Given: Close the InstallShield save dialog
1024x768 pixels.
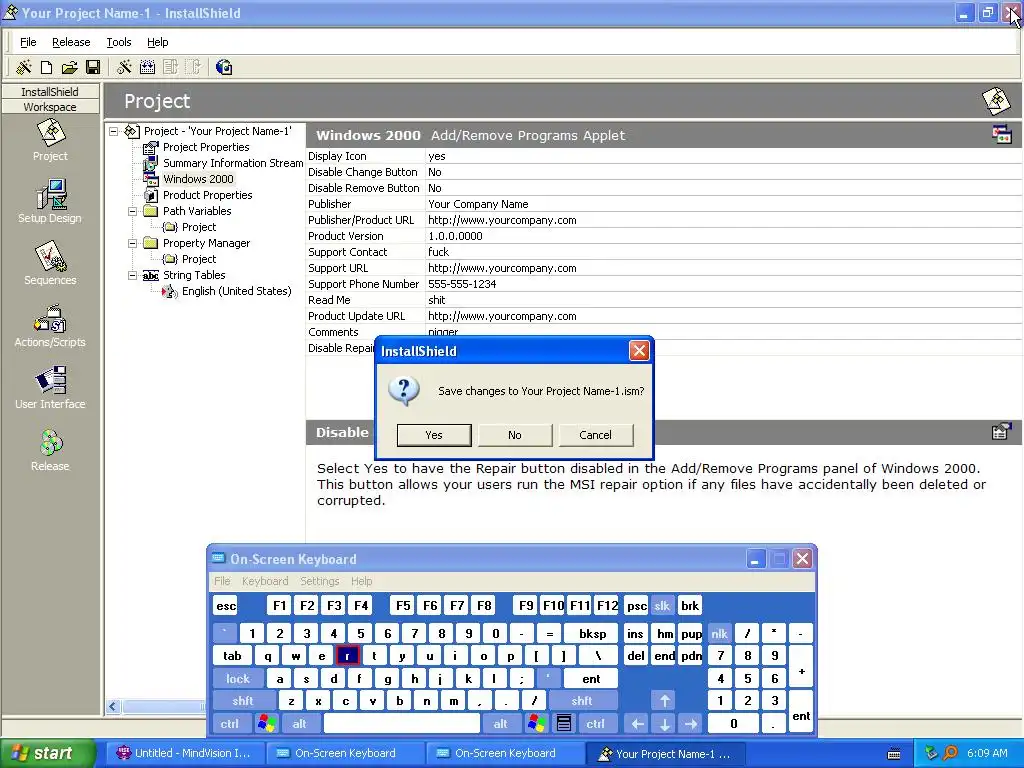Looking at the screenshot, I should click(x=639, y=351).
